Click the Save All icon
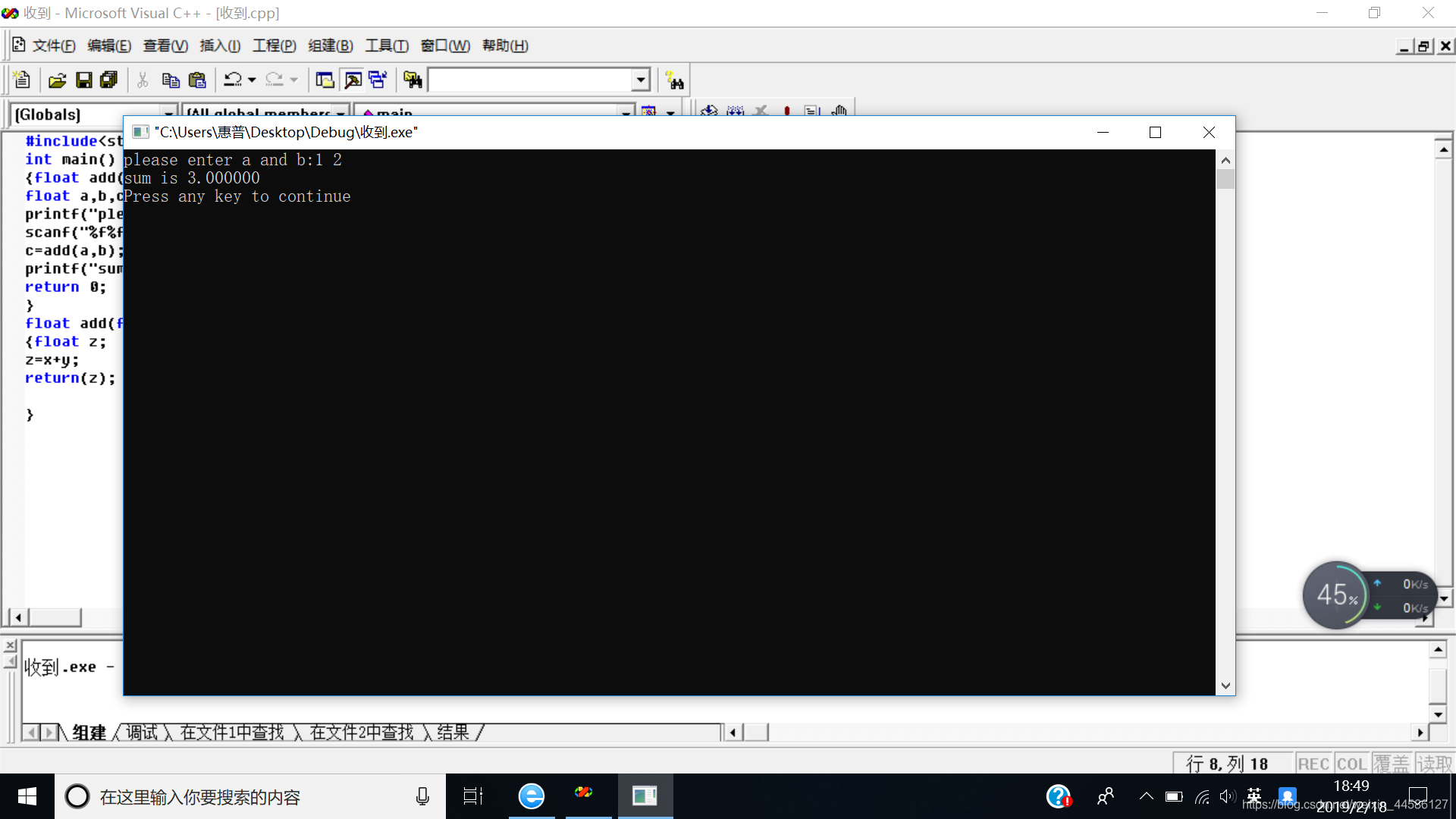 click(109, 80)
